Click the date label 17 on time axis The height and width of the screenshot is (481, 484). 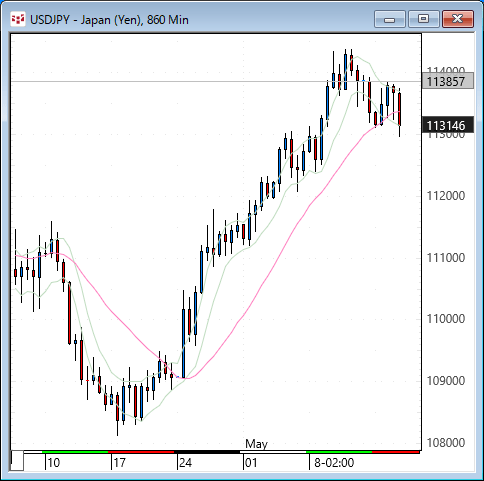(x=119, y=463)
